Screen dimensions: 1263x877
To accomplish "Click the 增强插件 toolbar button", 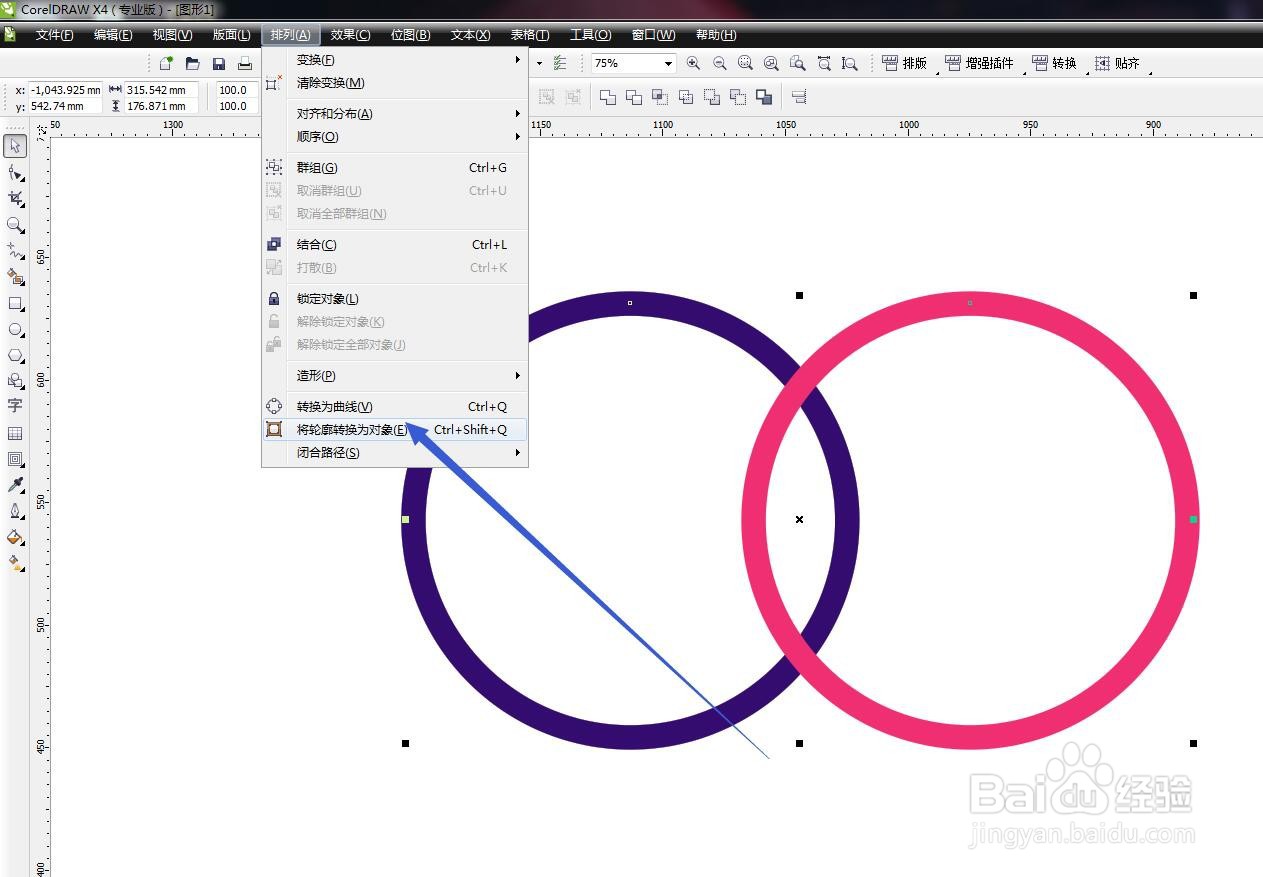I will point(979,63).
